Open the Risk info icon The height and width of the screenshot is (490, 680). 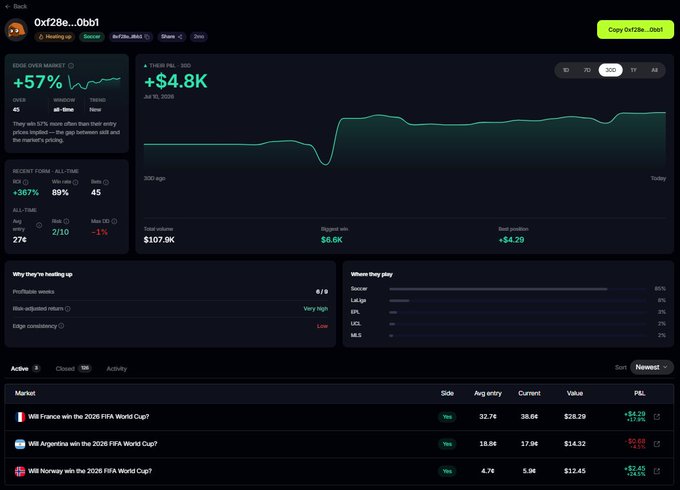pyautogui.click(x=66, y=221)
